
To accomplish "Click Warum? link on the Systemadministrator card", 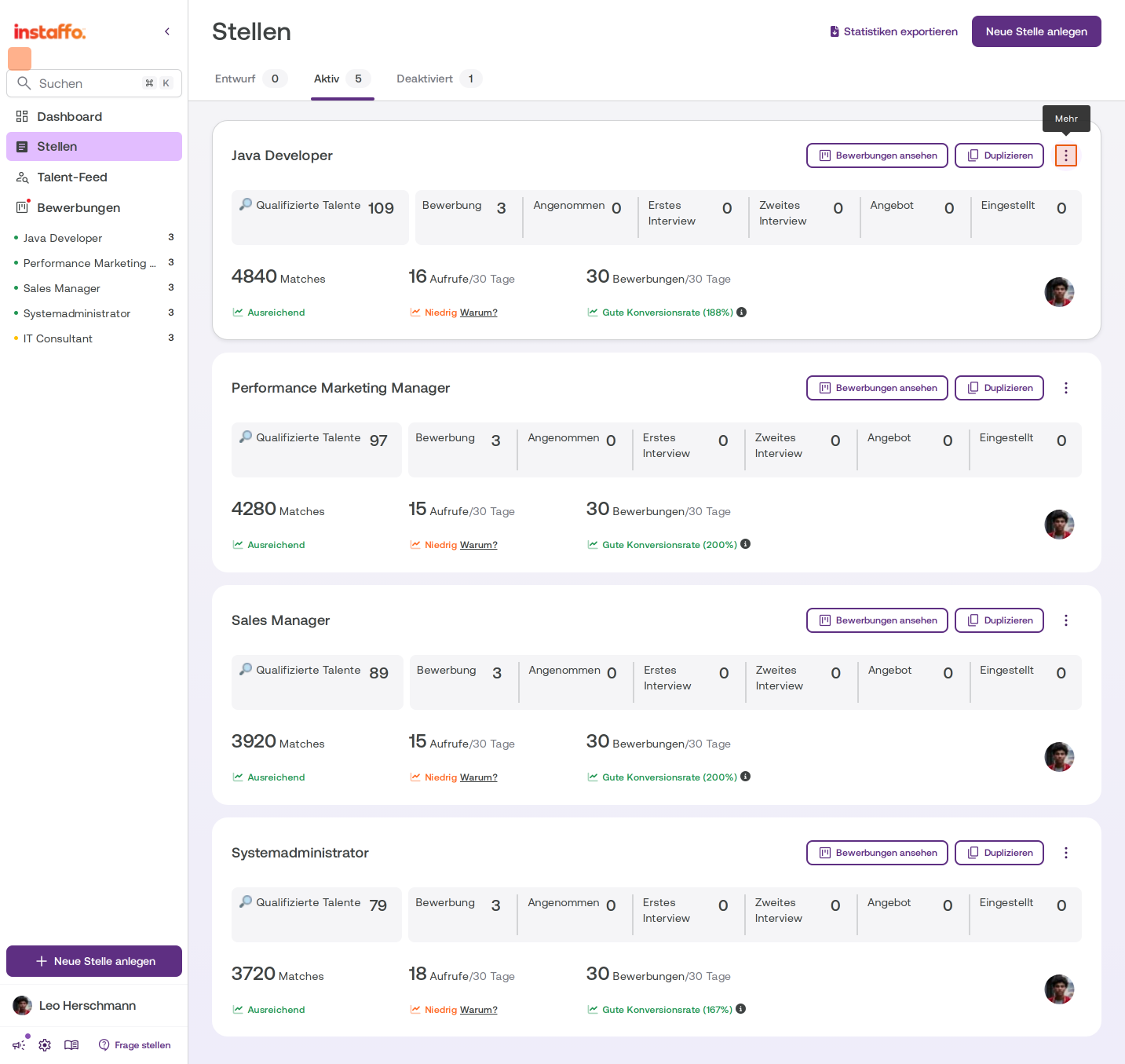I will (x=479, y=1010).
